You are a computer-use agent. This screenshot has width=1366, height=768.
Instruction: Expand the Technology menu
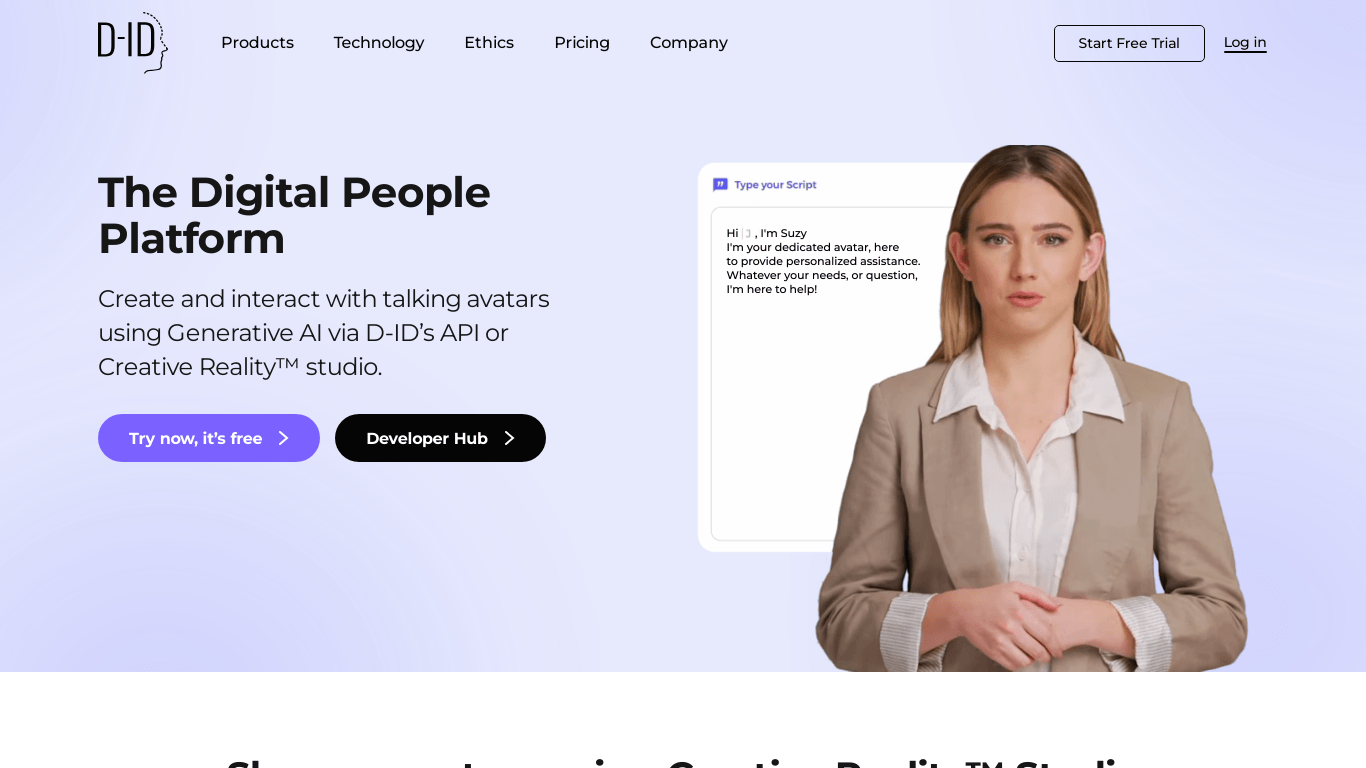(x=379, y=43)
